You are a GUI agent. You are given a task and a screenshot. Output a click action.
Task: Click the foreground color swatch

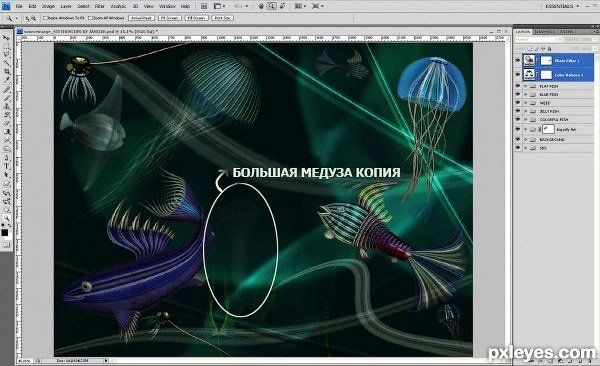click(5, 232)
